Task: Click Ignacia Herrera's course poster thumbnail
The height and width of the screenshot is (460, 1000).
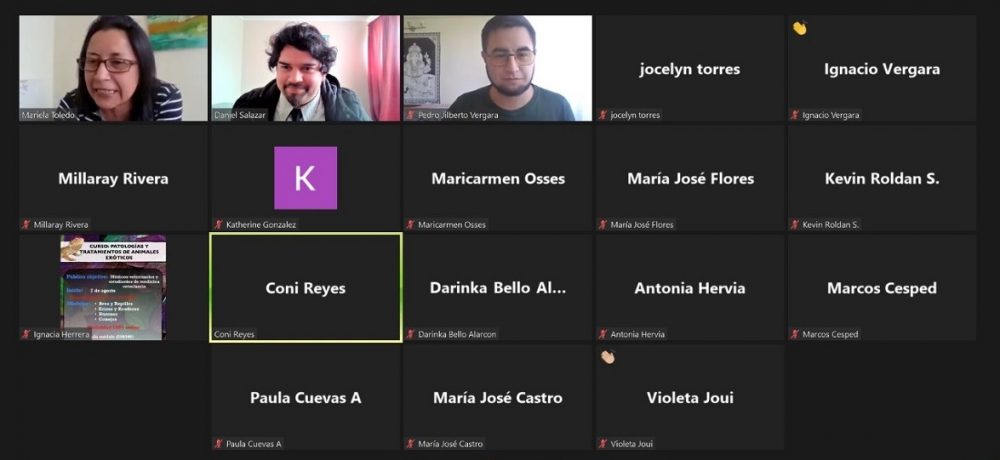Action: [x=114, y=287]
